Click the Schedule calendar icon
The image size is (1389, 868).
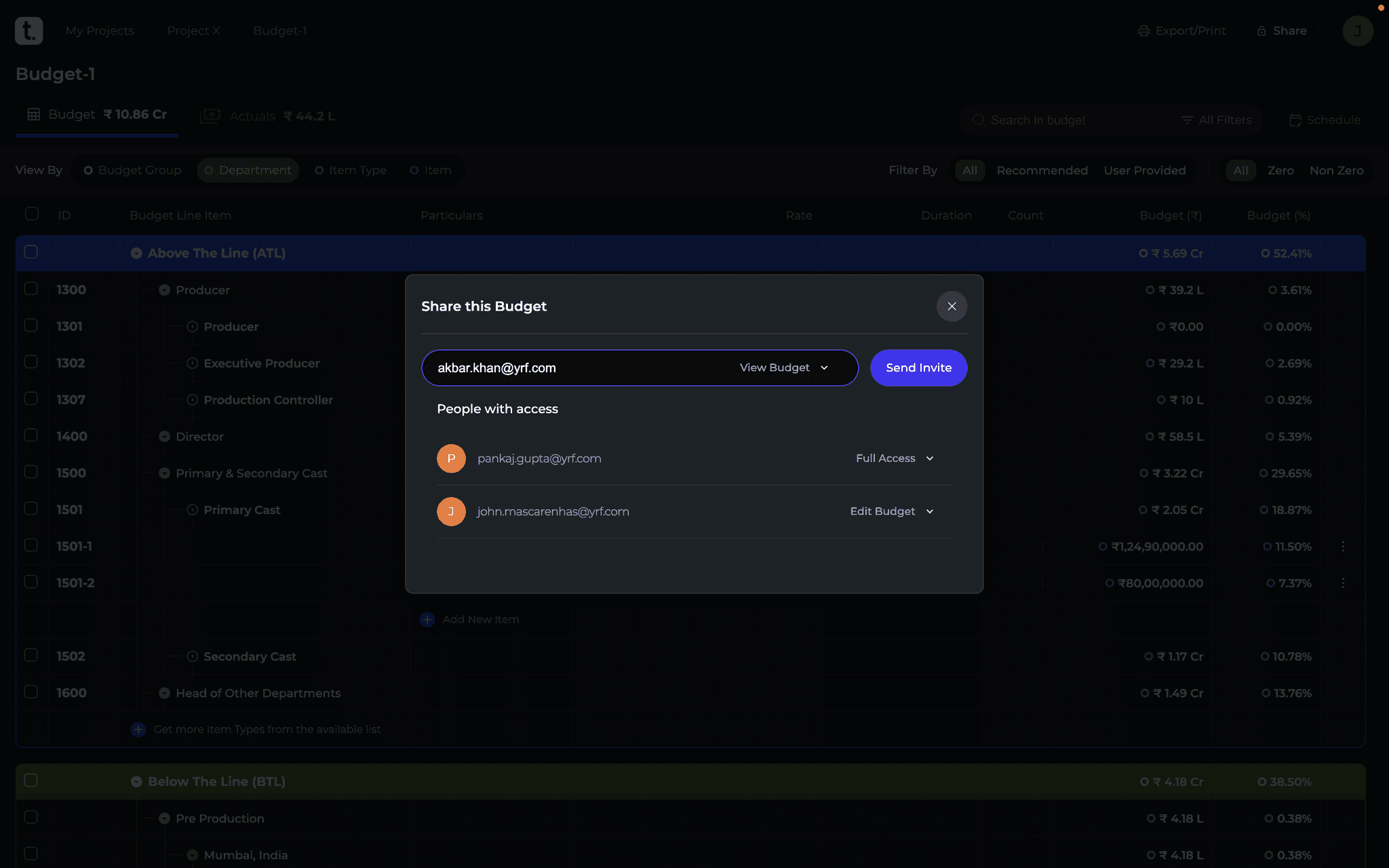point(1295,120)
